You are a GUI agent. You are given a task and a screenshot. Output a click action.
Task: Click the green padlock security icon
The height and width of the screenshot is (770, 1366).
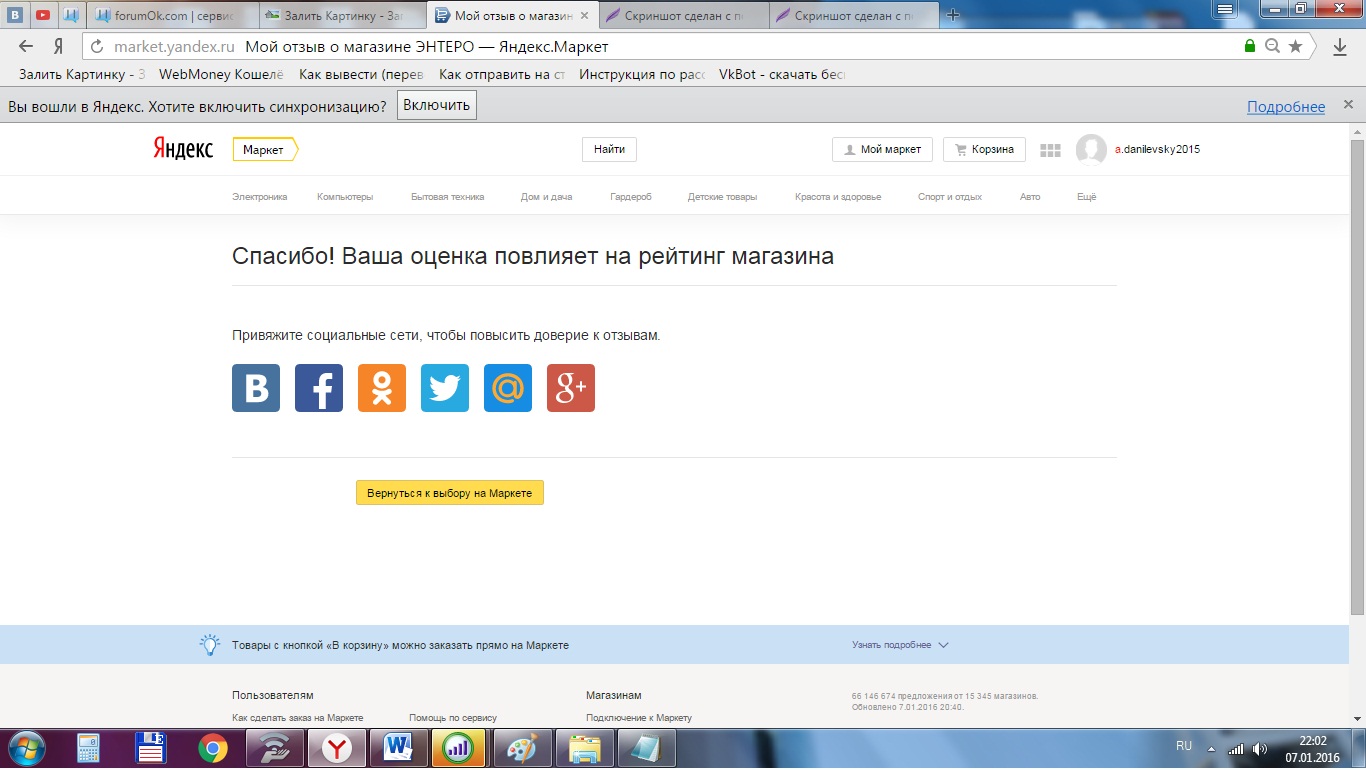[1250, 46]
